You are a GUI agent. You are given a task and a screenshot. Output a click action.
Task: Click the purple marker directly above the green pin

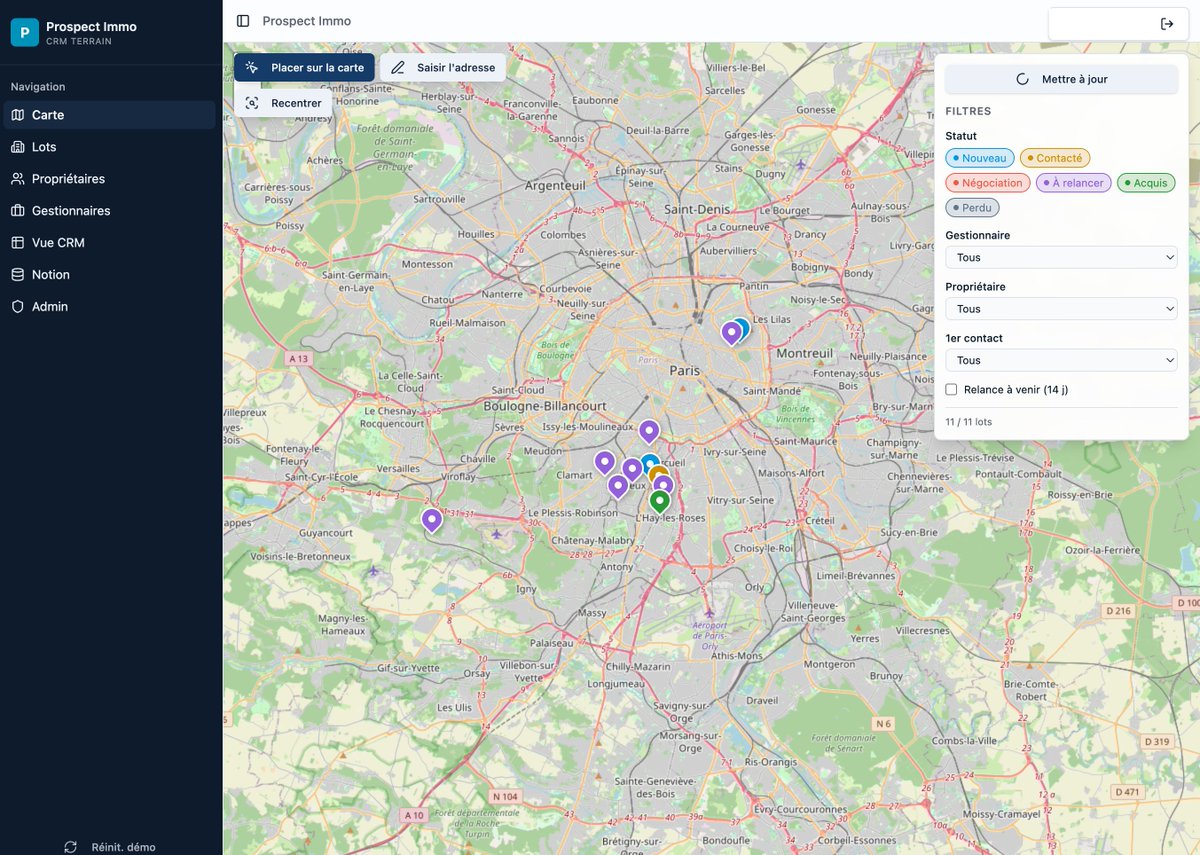[662, 485]
